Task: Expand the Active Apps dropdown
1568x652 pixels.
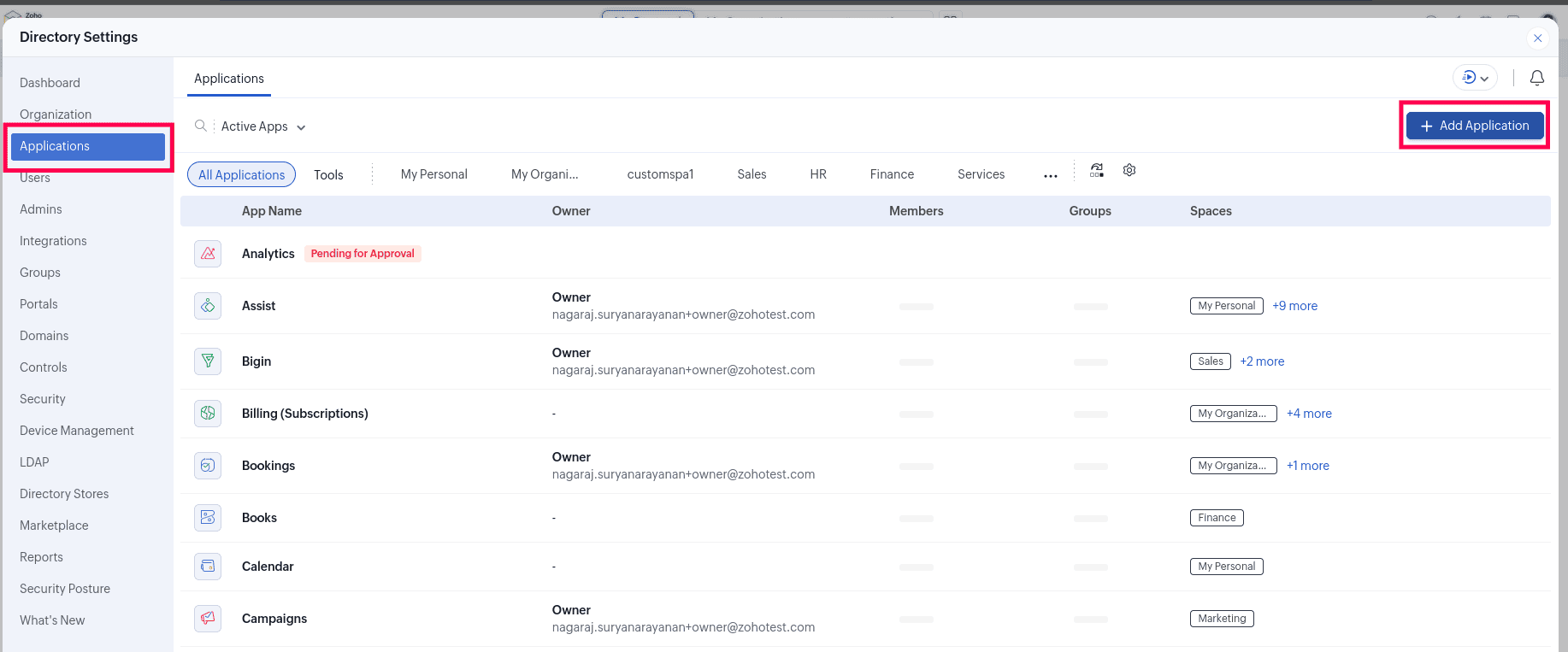Action: [263, 126]
